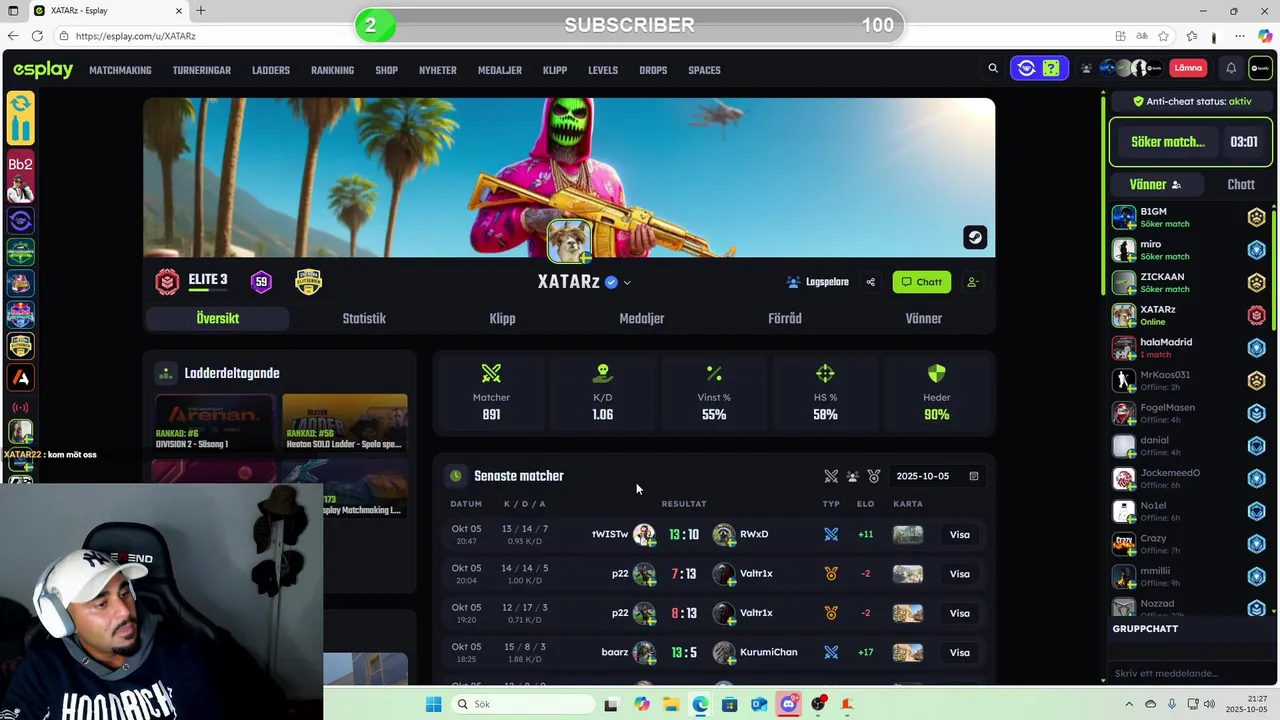Switch to the Klipp profile tab
The image size is (1280, 720).
(x=502, y=318)
